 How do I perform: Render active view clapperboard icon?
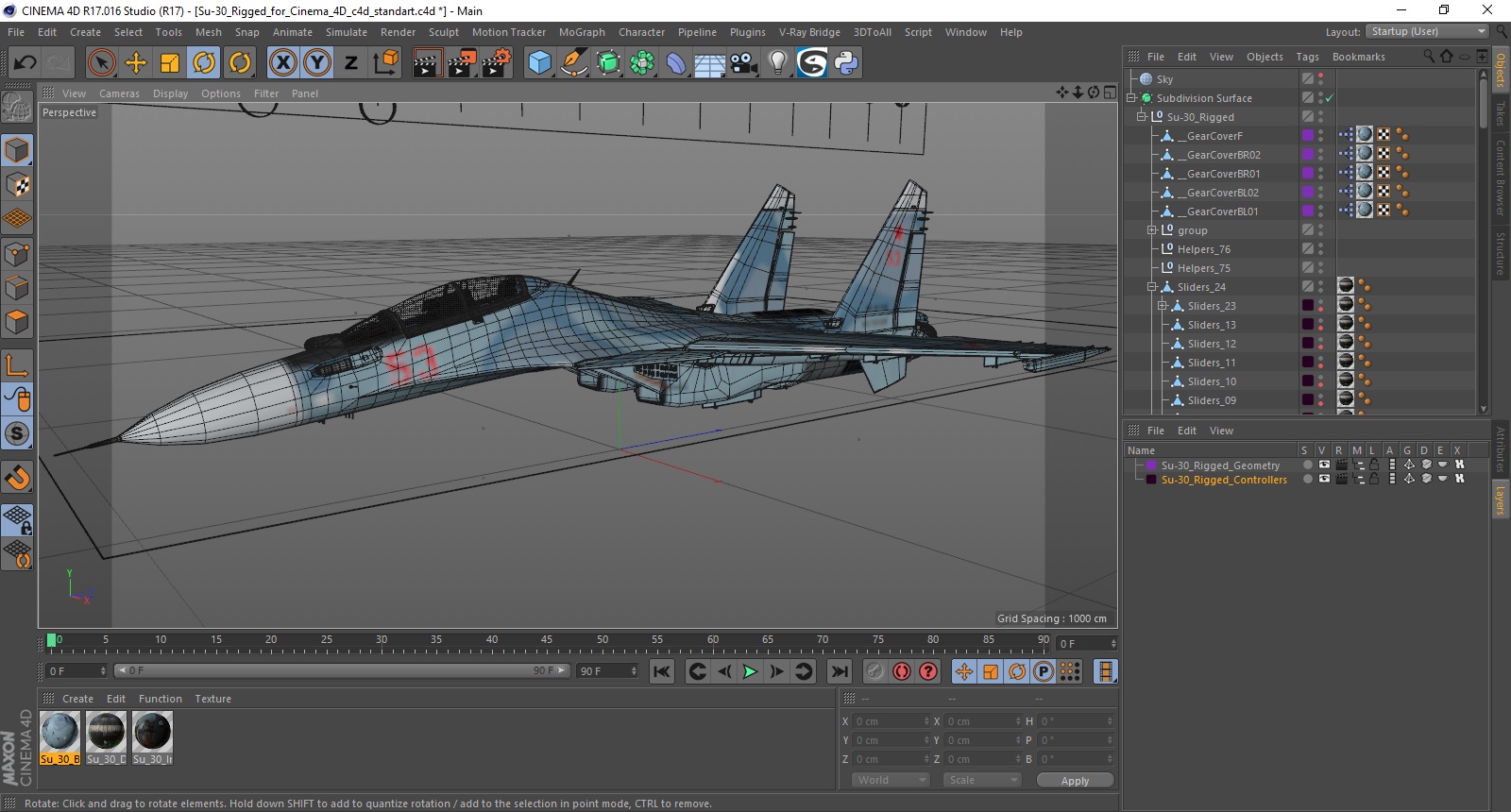428,63
